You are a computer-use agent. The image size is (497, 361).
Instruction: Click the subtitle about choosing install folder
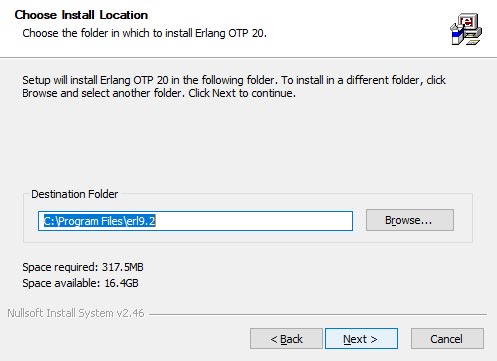144,33
